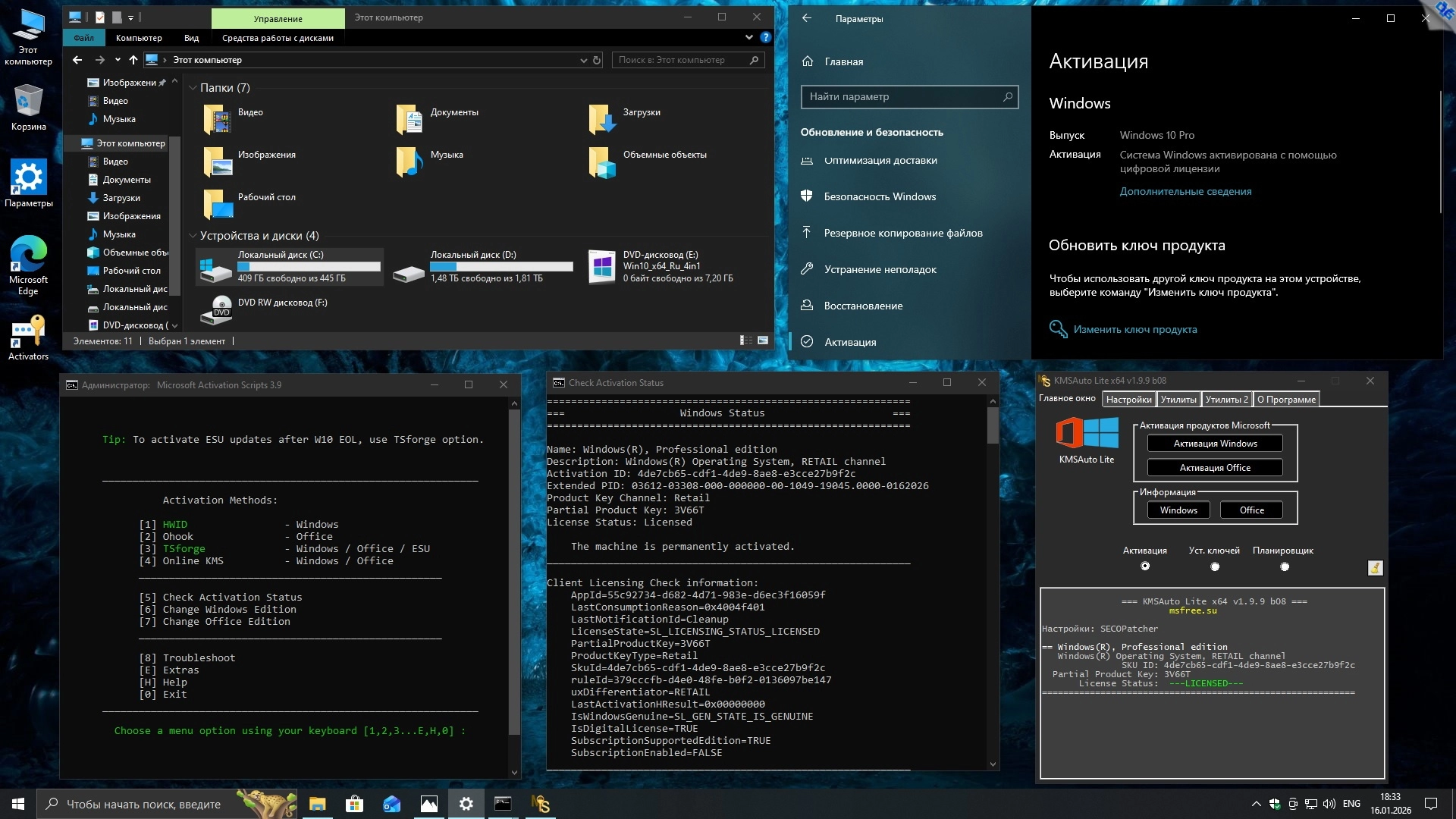1456x819 pixels.
Task: Switch to the Утилиты tab in KMSAuto
Action: [x=1178, y=400]
